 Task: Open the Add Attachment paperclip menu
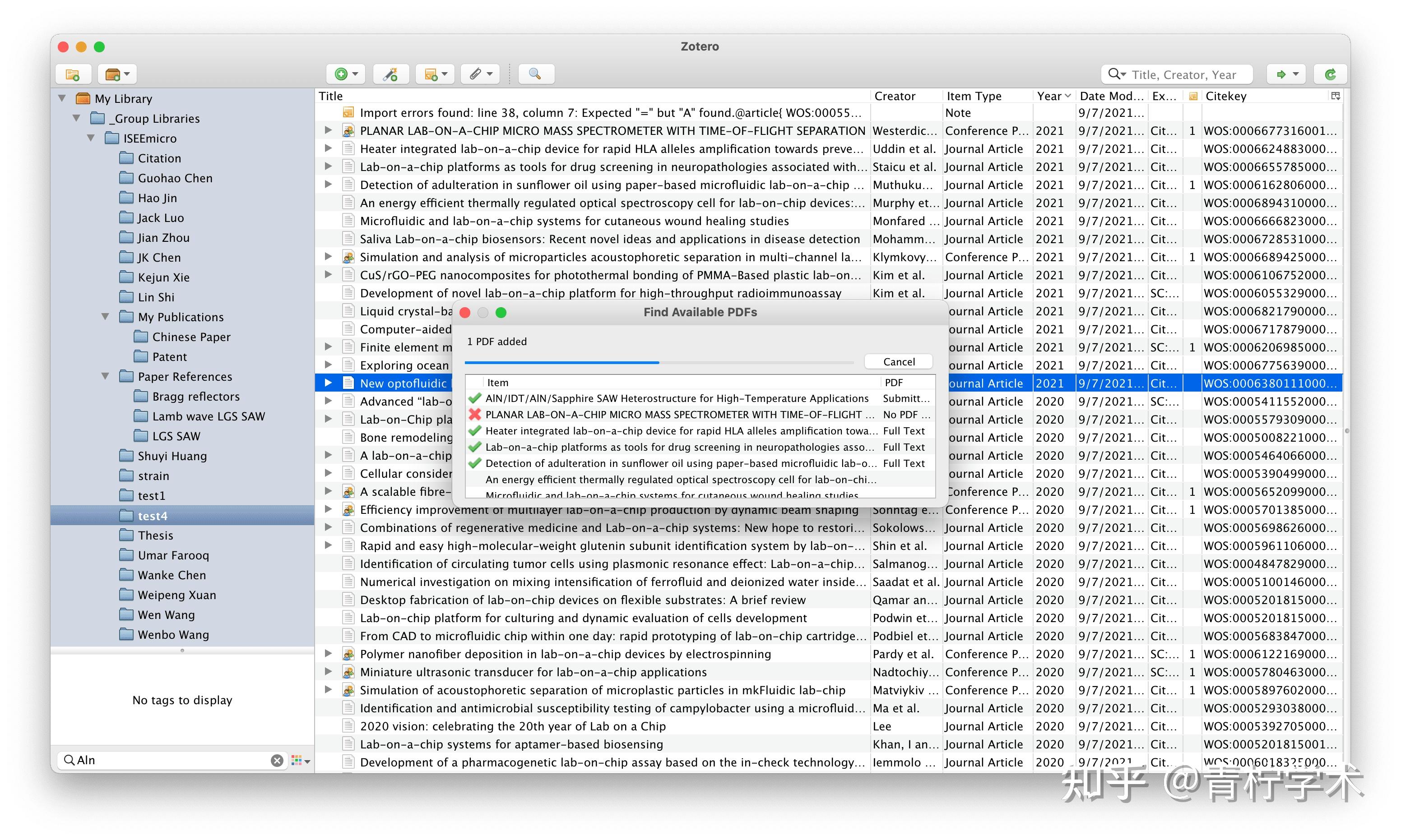coord(480,74)
